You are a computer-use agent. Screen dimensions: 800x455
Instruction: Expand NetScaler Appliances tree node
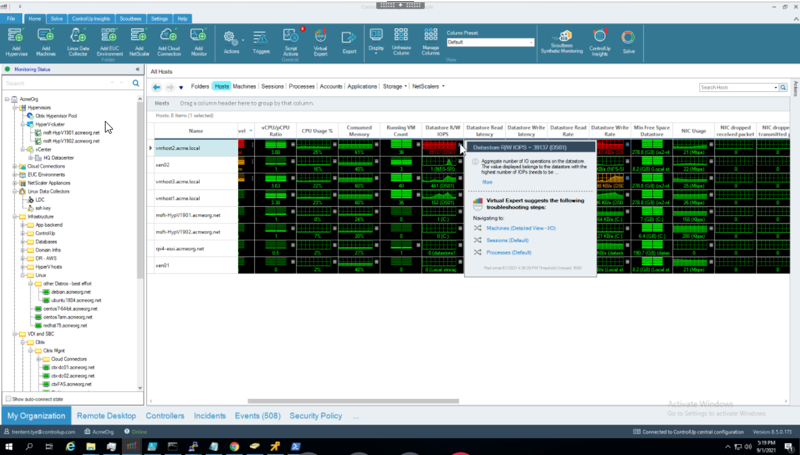coord(15,183)
